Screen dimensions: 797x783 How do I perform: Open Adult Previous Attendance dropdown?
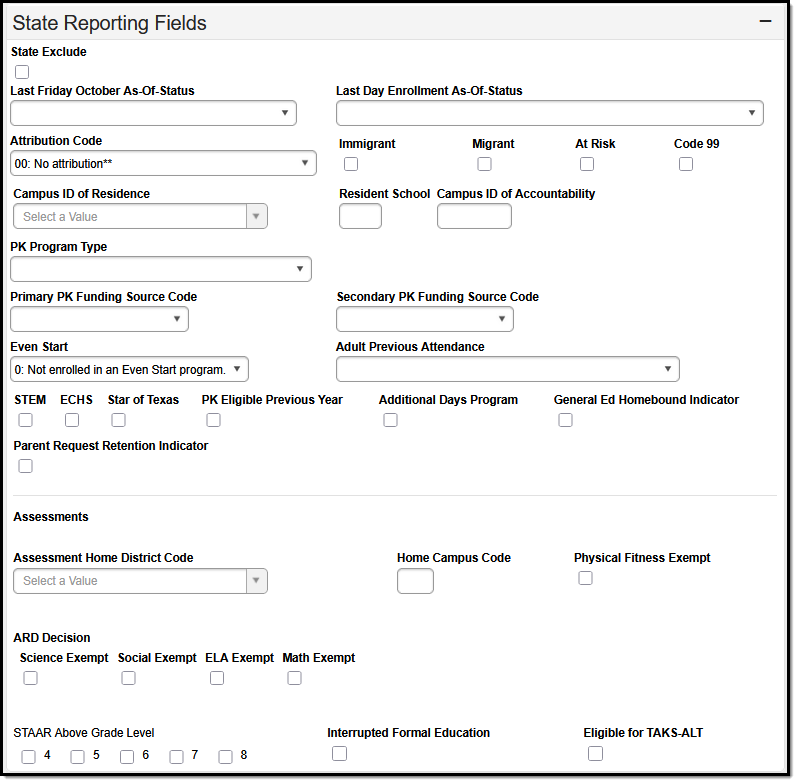508,369
